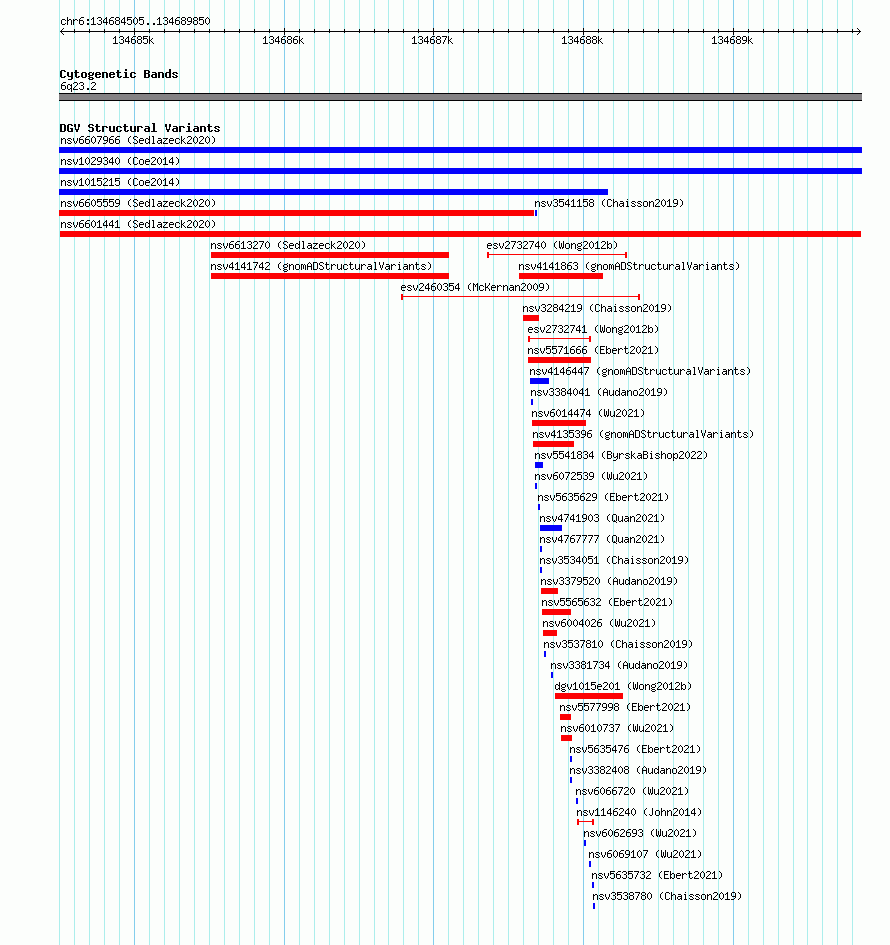Click nsv4767777 (Quan2021) label
This screenshot has width=890, height=945.
pyautogui.click(x=602, y=539)
